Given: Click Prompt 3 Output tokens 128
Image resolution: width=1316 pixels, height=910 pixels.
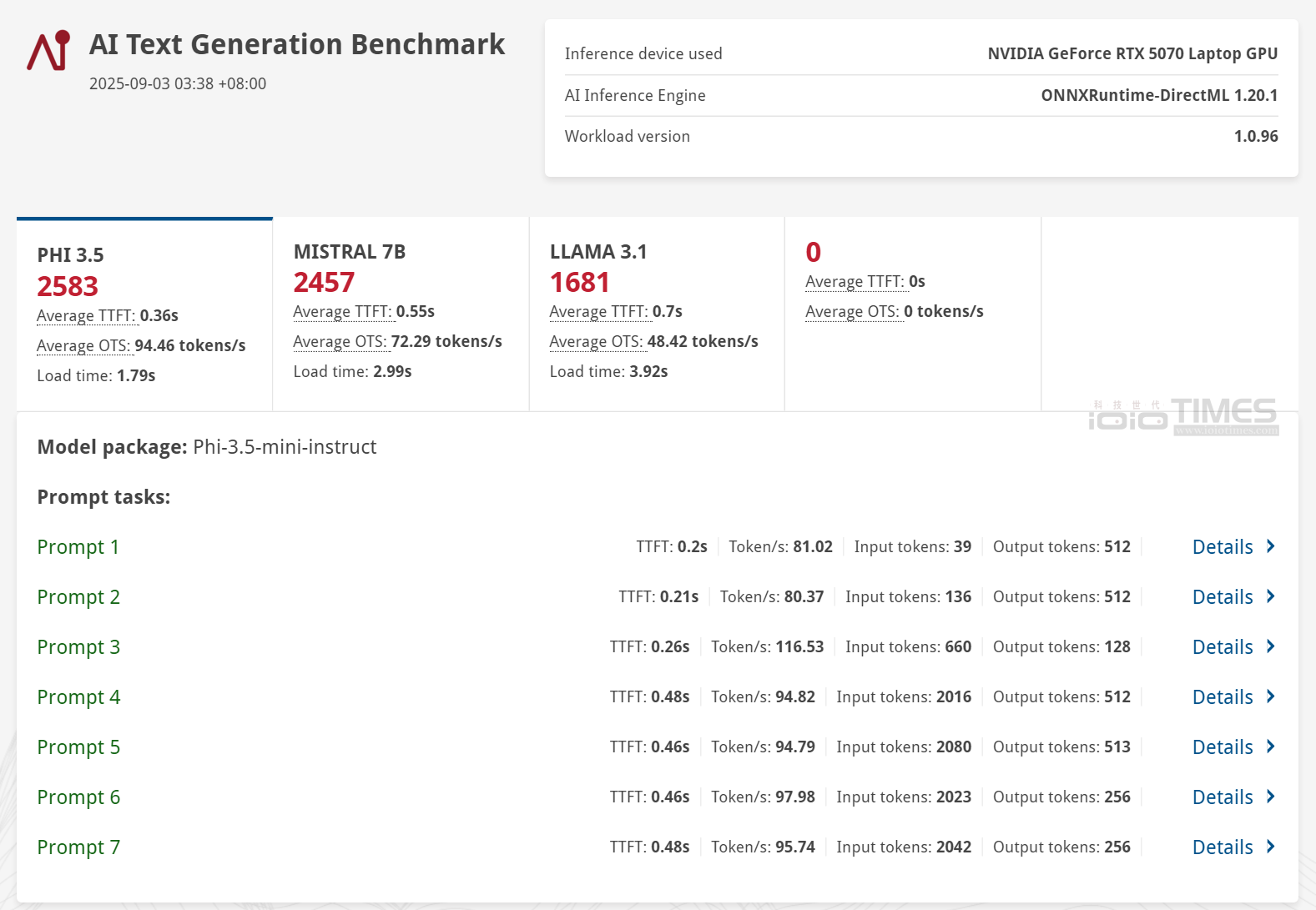Looking at the screenshot, I should click(1061, 647).
